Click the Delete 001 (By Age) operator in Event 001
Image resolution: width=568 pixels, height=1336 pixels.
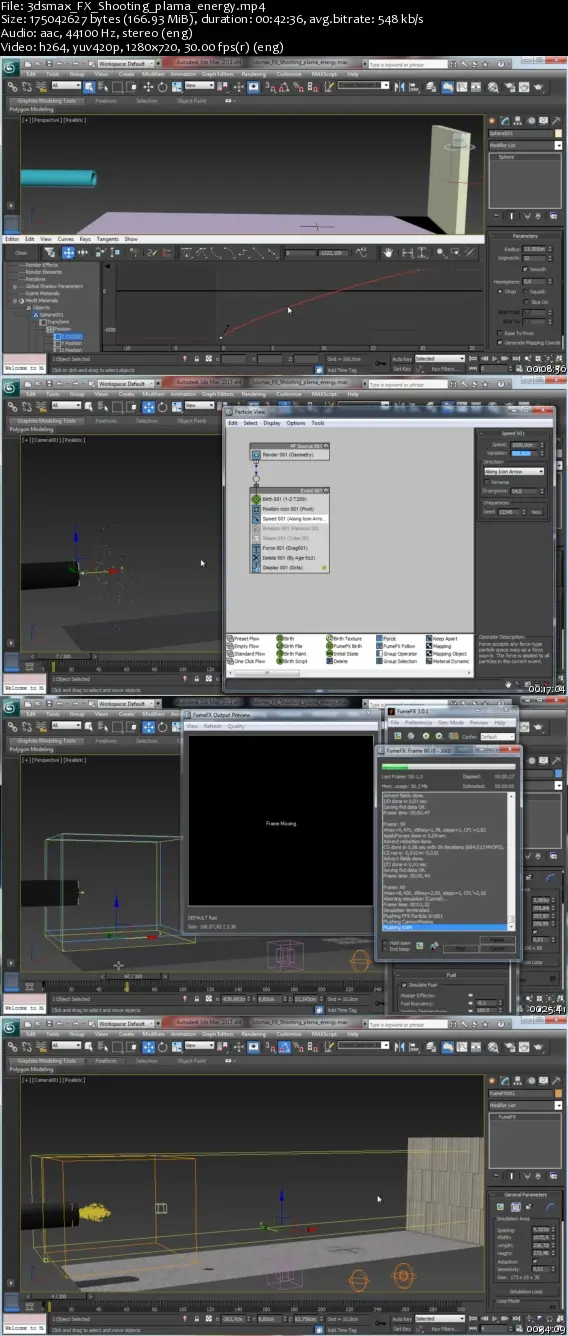[x=290, y=558]
